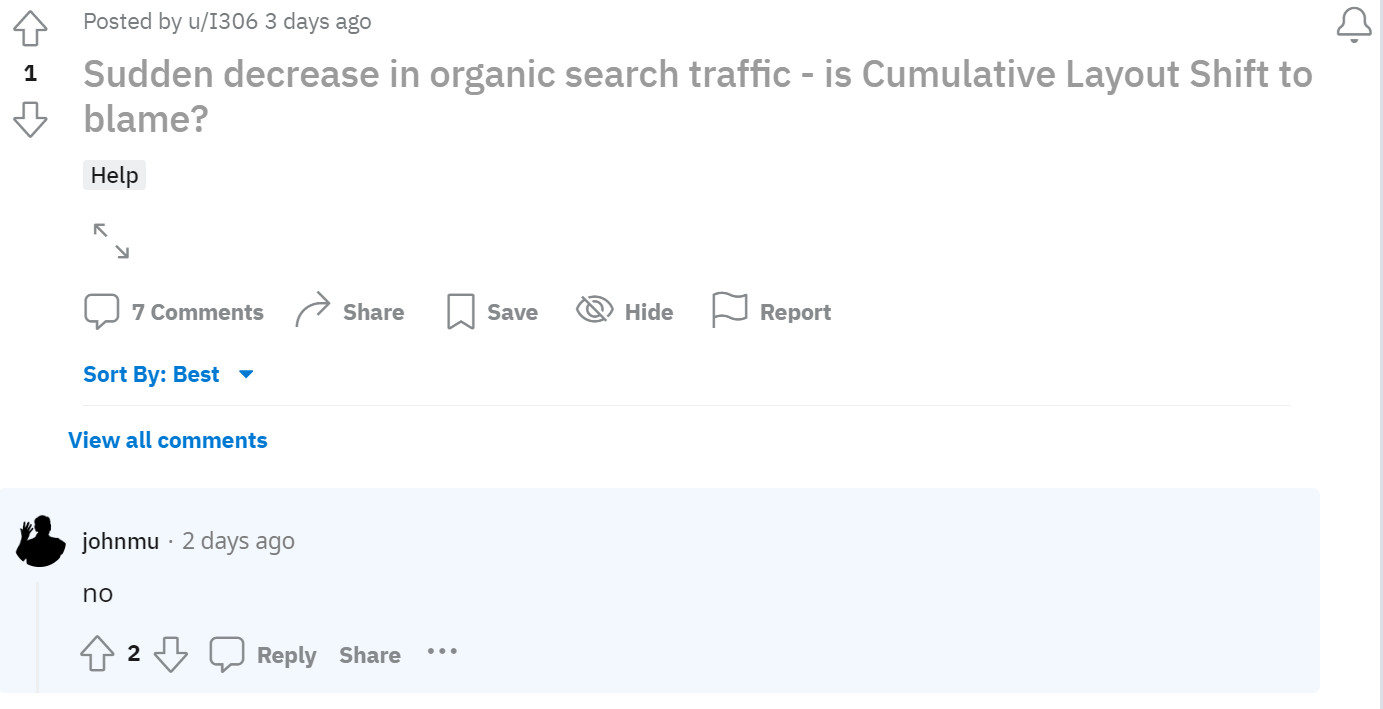Open more options on johnmu's comment
Screen dimensions: 1383x709
pos(442,652)
